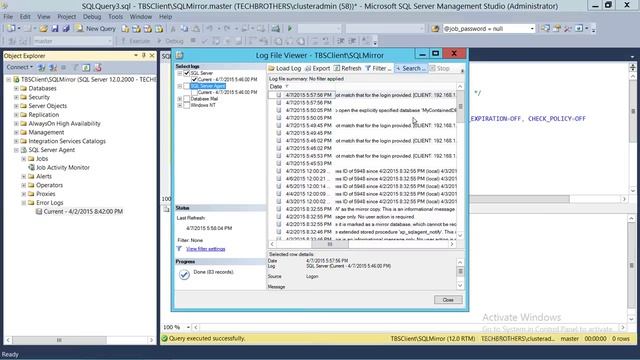The image size is (640, 360).
Task: Open the Window menu
Action: click(x=140, y=17)
